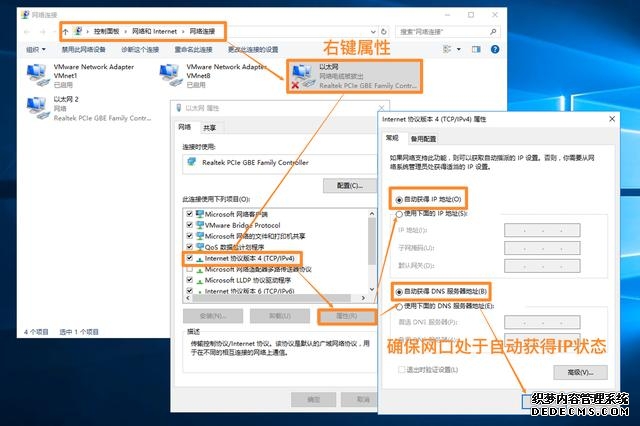The image size is (640, 426).
Task: Click the Realtek PCIe GBE adapter icon in properties
Action: pyautogui.click(x=191, y=162)
